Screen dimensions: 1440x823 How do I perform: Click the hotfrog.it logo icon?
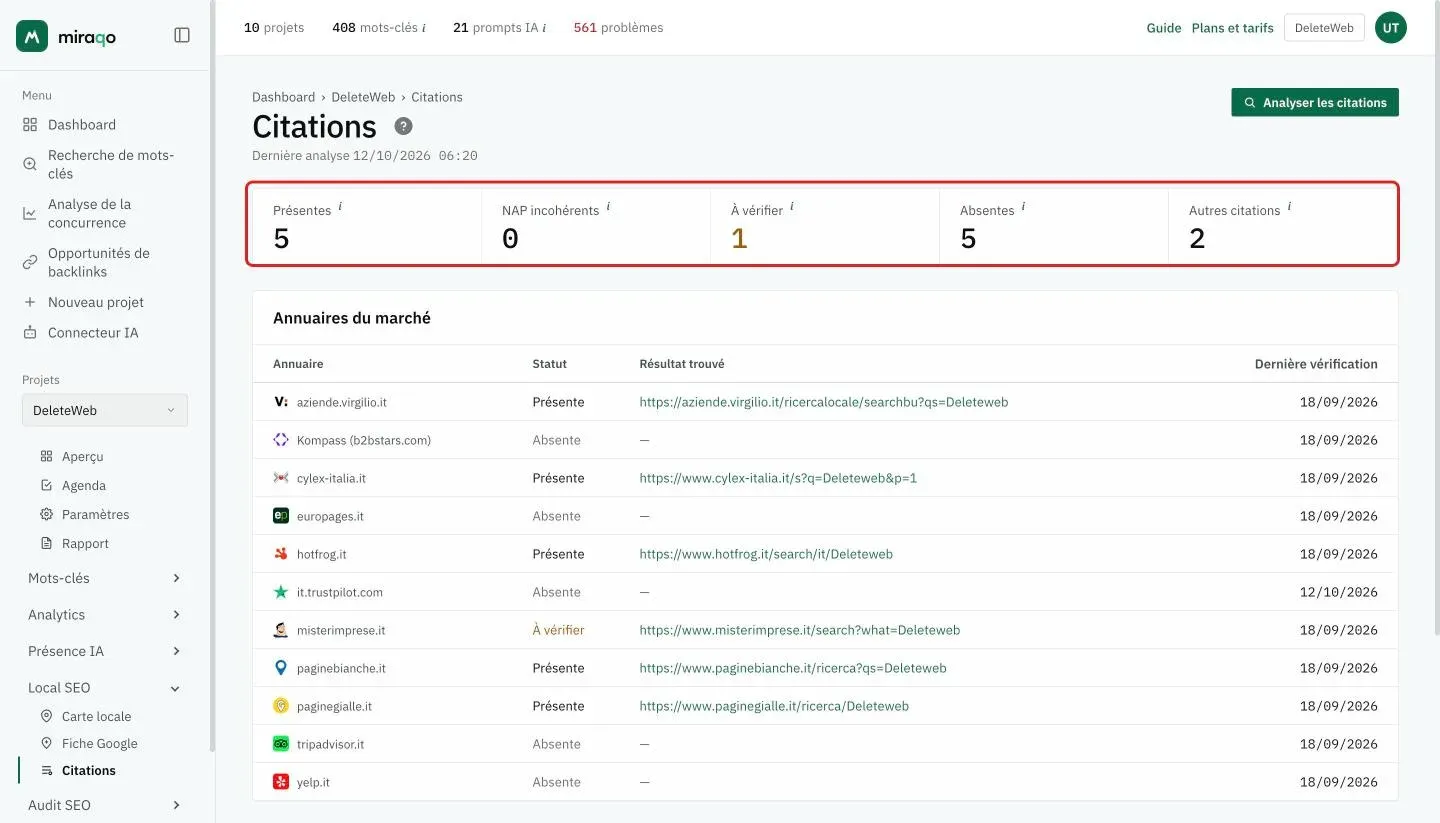(281, 554)
